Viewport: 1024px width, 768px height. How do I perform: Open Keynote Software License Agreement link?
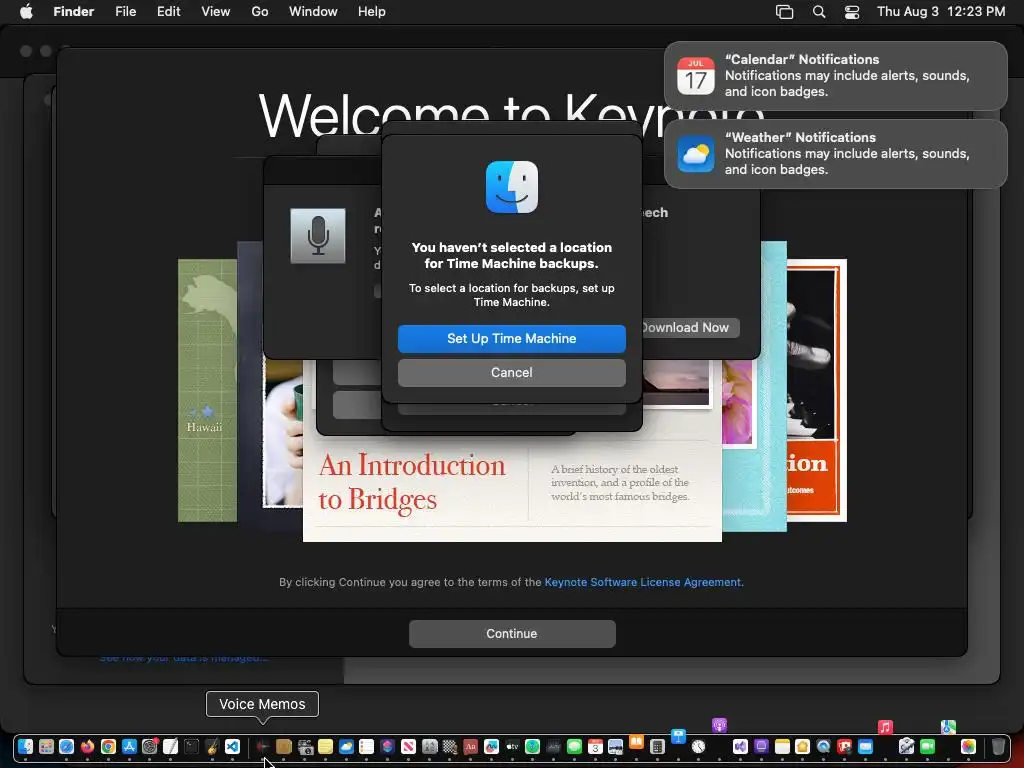pyautogui.click(x=643, y=582)
